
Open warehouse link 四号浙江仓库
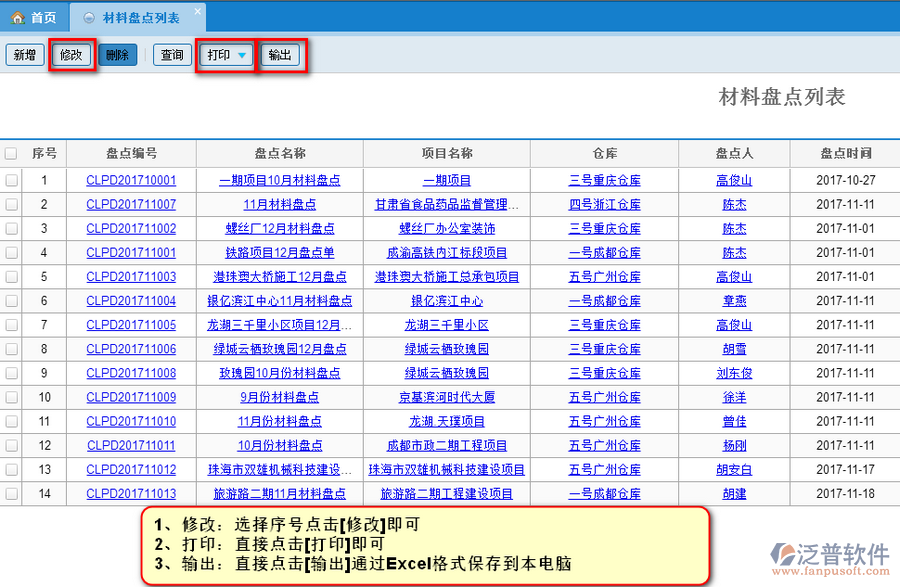point(604,205)
